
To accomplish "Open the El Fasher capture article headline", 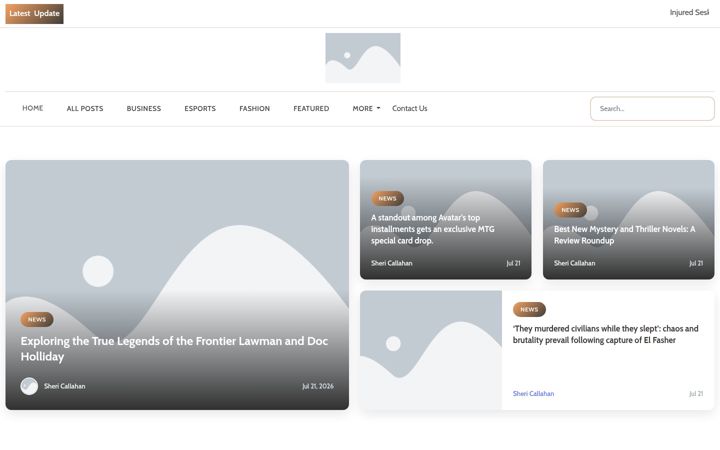I will (x=605, y=334).
